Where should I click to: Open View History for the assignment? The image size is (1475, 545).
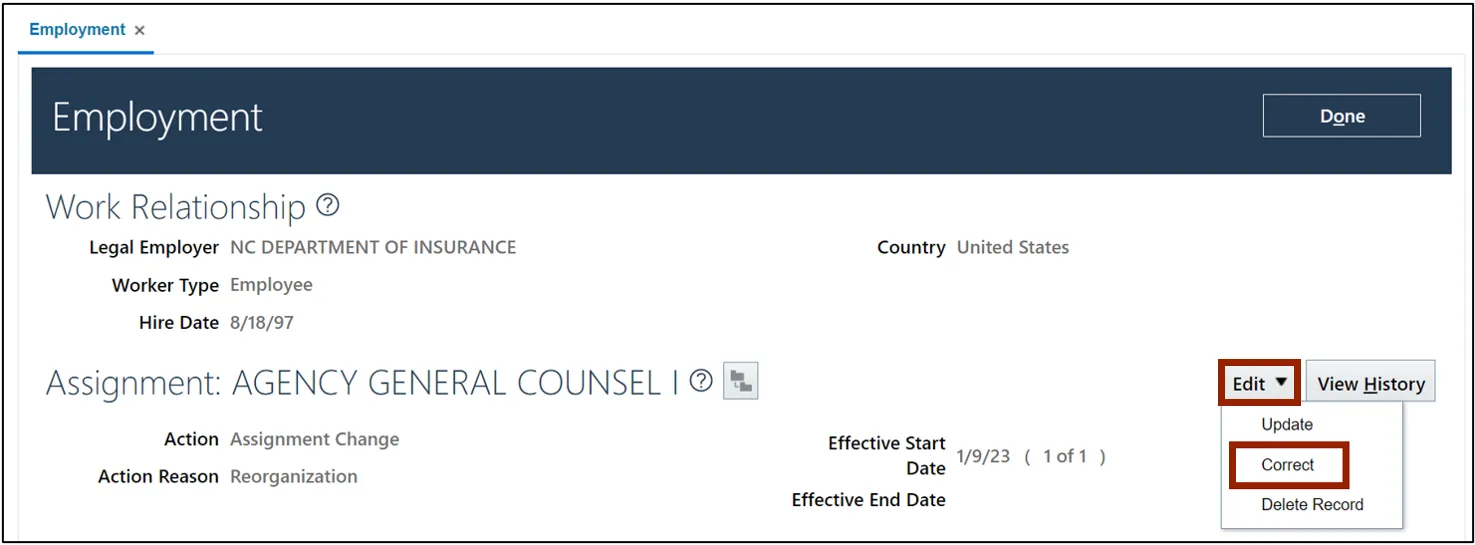click(1370, 383)
